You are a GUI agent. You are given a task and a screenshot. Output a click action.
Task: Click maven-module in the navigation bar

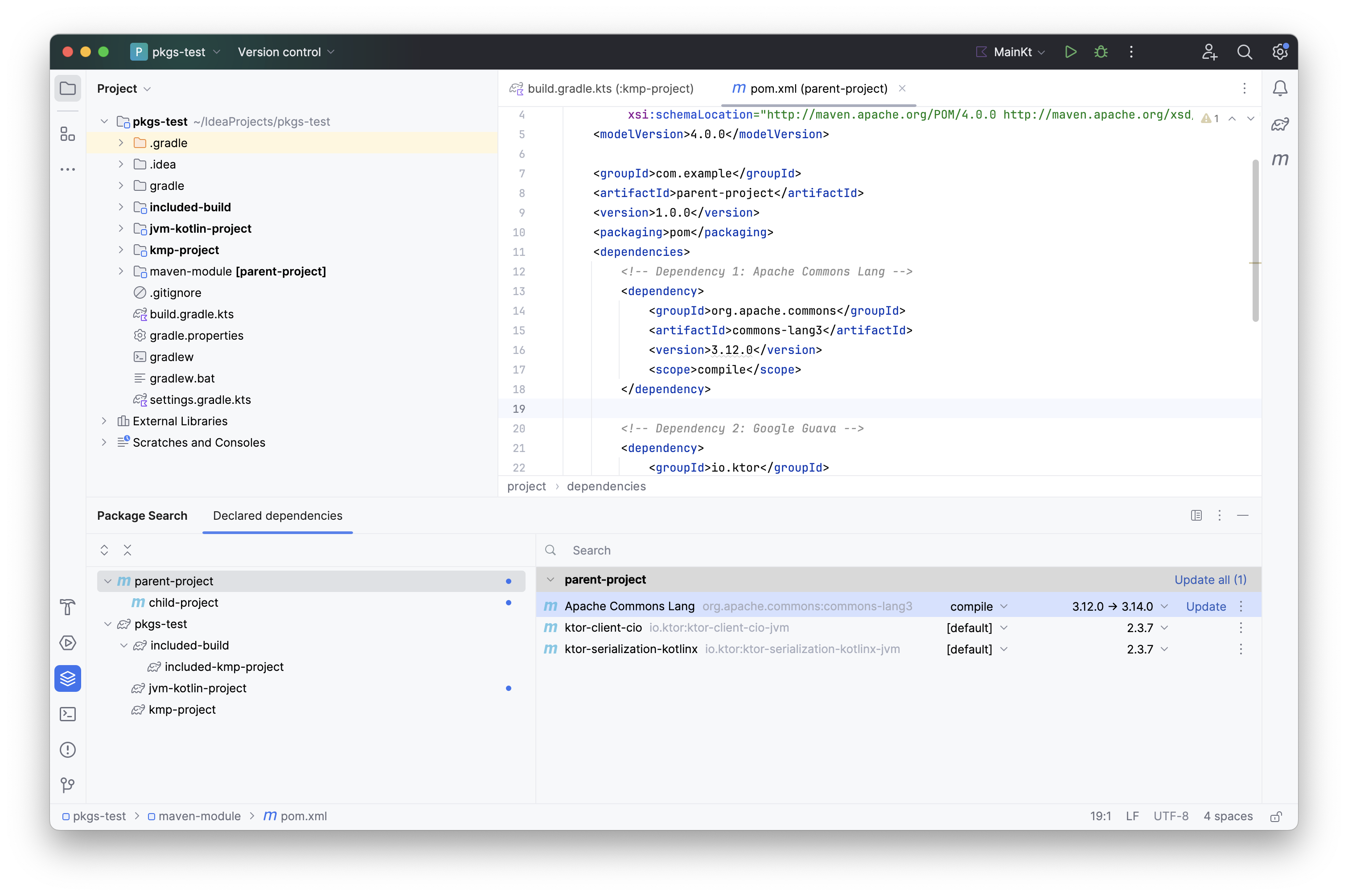194,816
